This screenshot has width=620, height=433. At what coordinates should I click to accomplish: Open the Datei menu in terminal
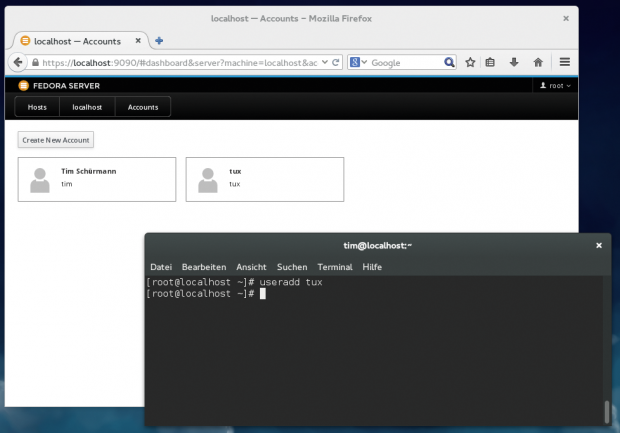(160, 267)
